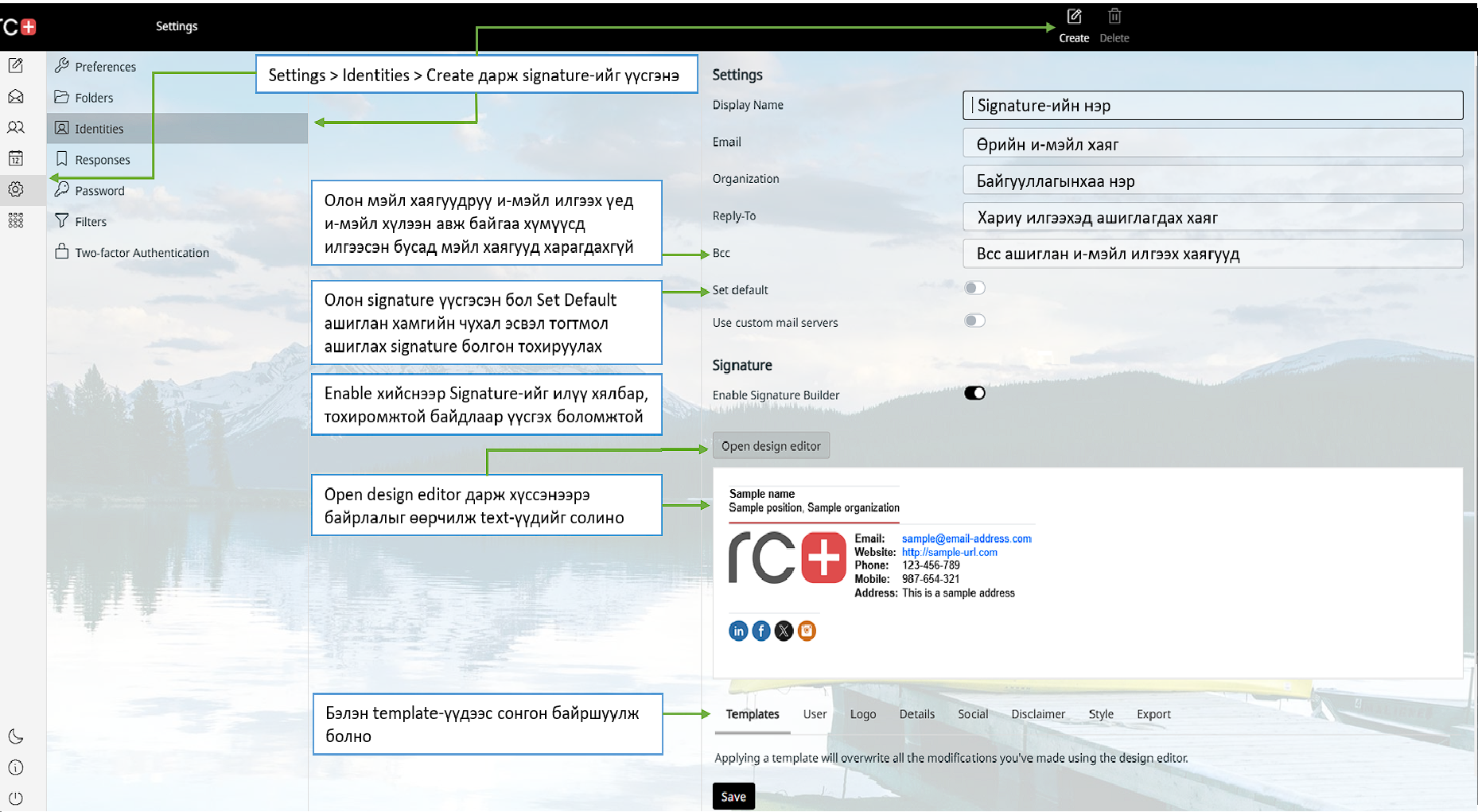
Task: Click the Facebook icon in signature preview
Action: click(x=761, y=631)
